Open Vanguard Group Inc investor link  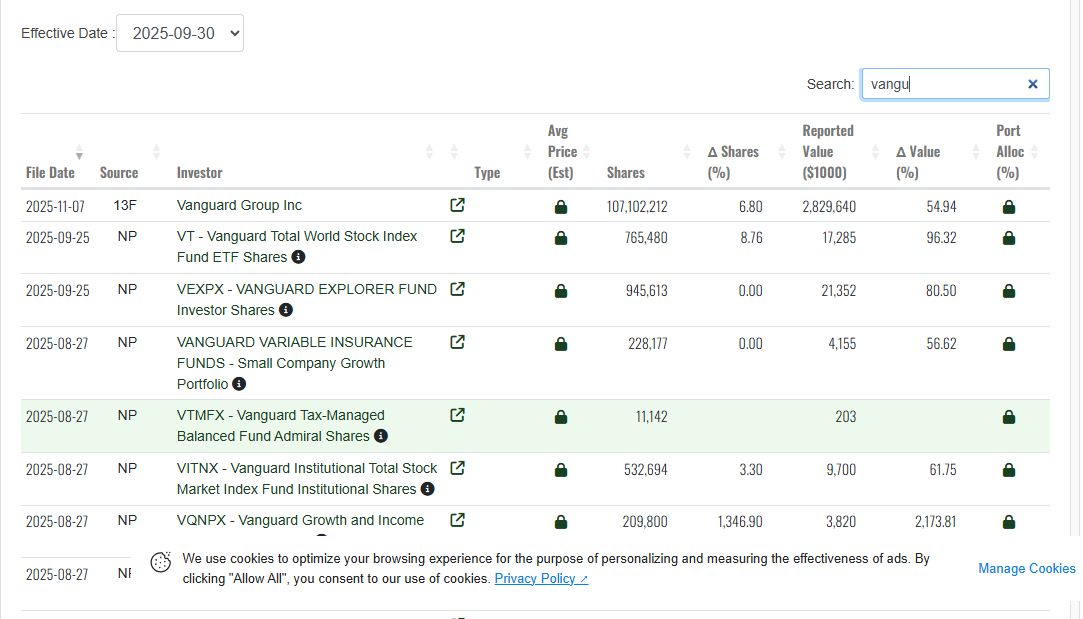point(239,205)
